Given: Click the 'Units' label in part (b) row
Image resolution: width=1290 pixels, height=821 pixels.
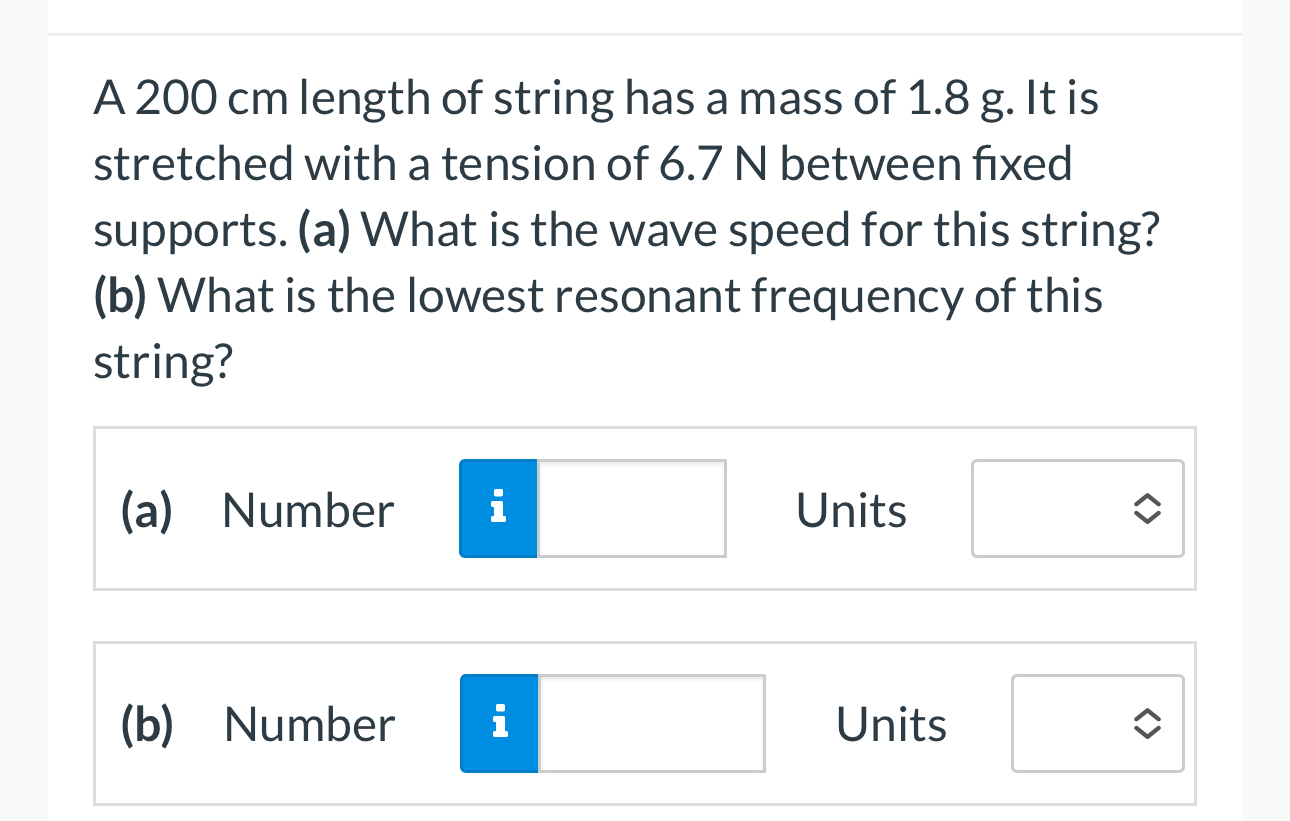Looking at the screenshot, I should click(891, 723).
